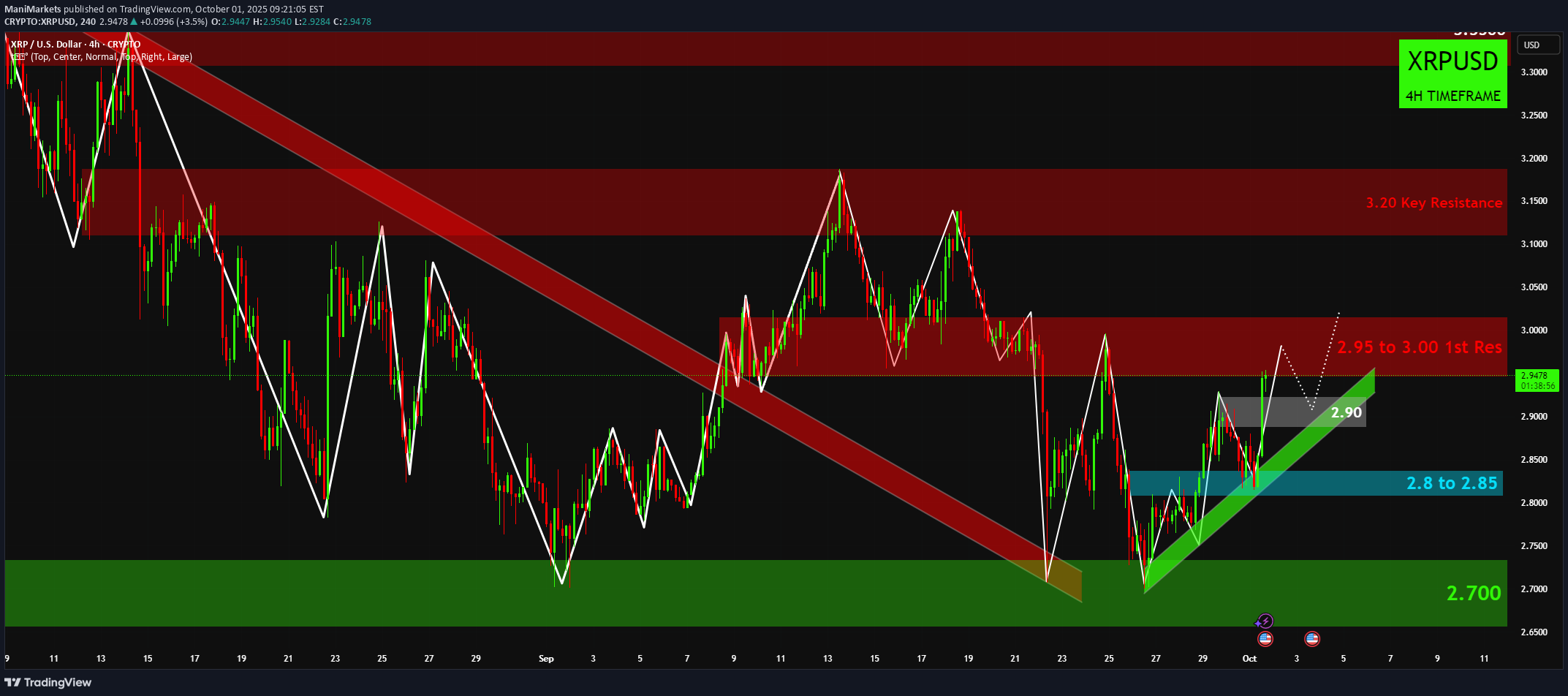The width and height of the screenshot is (1568, 696).
Task: Click the TradingView logo
Action: pyautogui.click(x=48, y=682)
